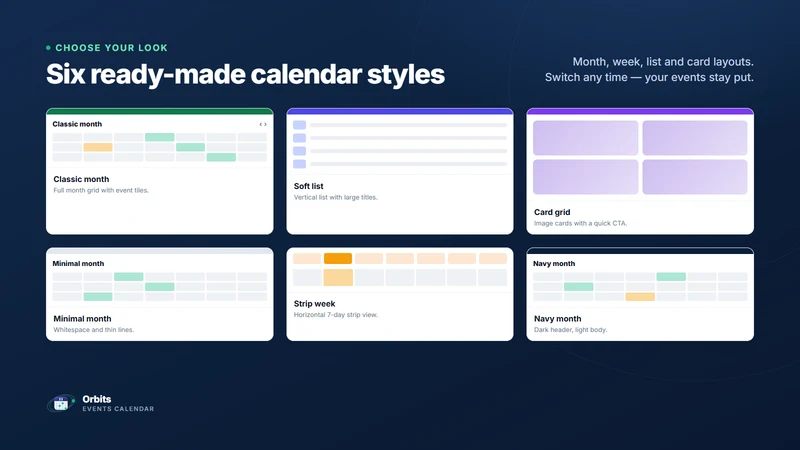The height and width of the screenshot is (450, 800).
Task: Select the Soft list style card
Action: (400, 171)
